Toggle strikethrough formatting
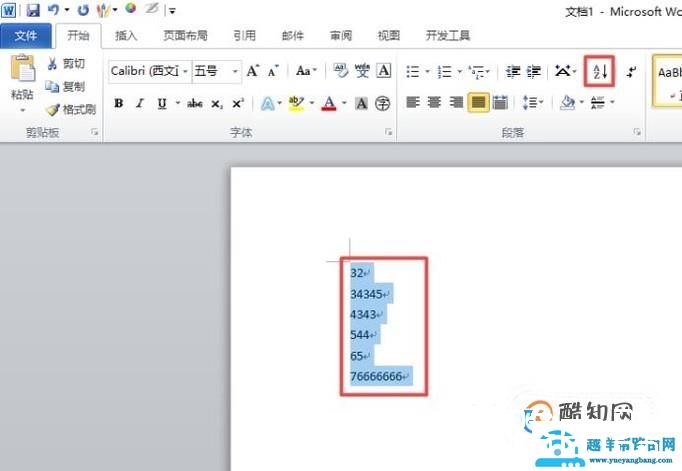Image resolution: width=682 pixels, height=471 pixels. pos(196,103)
